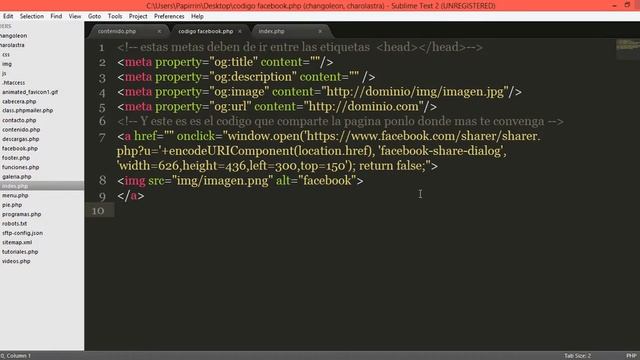The height and width of the screenshot is (360, 640).
Task: Click the minimap code preview
Action: 628,49
